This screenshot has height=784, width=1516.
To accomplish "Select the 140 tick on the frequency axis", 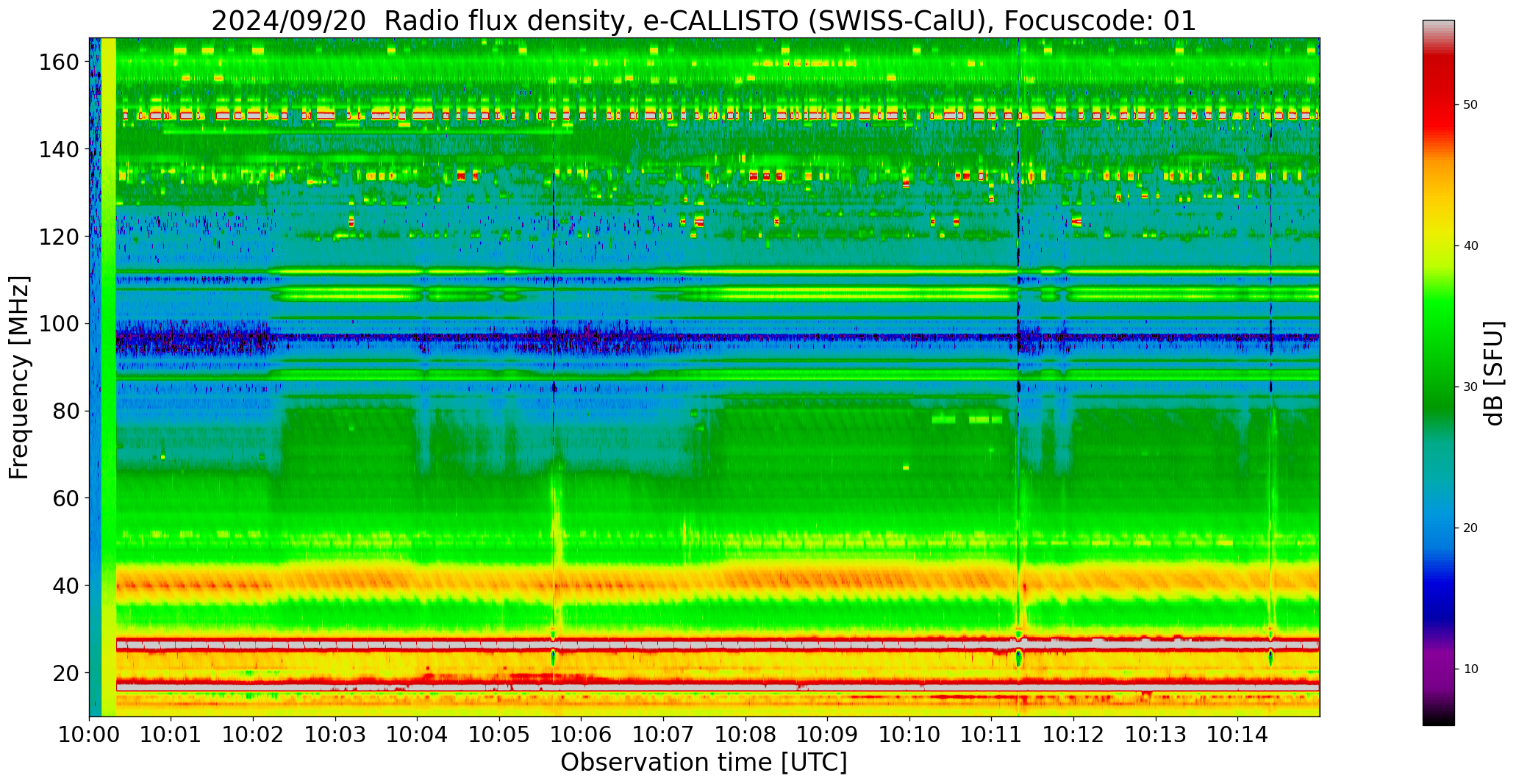I will coord(58,149).
